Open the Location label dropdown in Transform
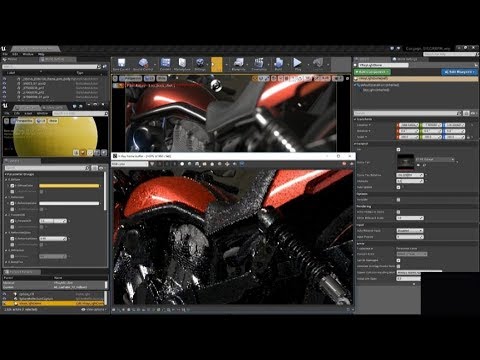 coord(363,125)
